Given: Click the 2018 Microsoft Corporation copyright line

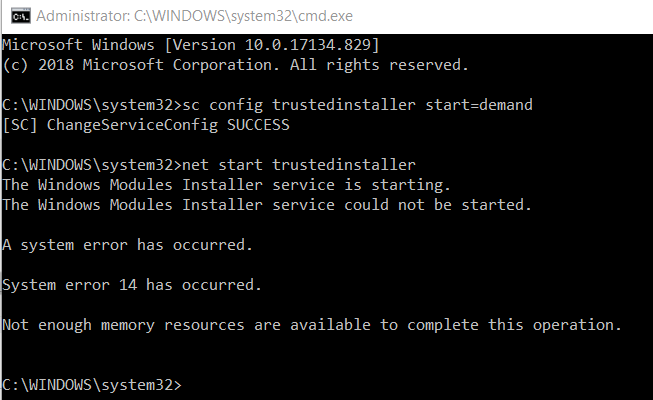Looking at the screenshot, I should [236, 65].
